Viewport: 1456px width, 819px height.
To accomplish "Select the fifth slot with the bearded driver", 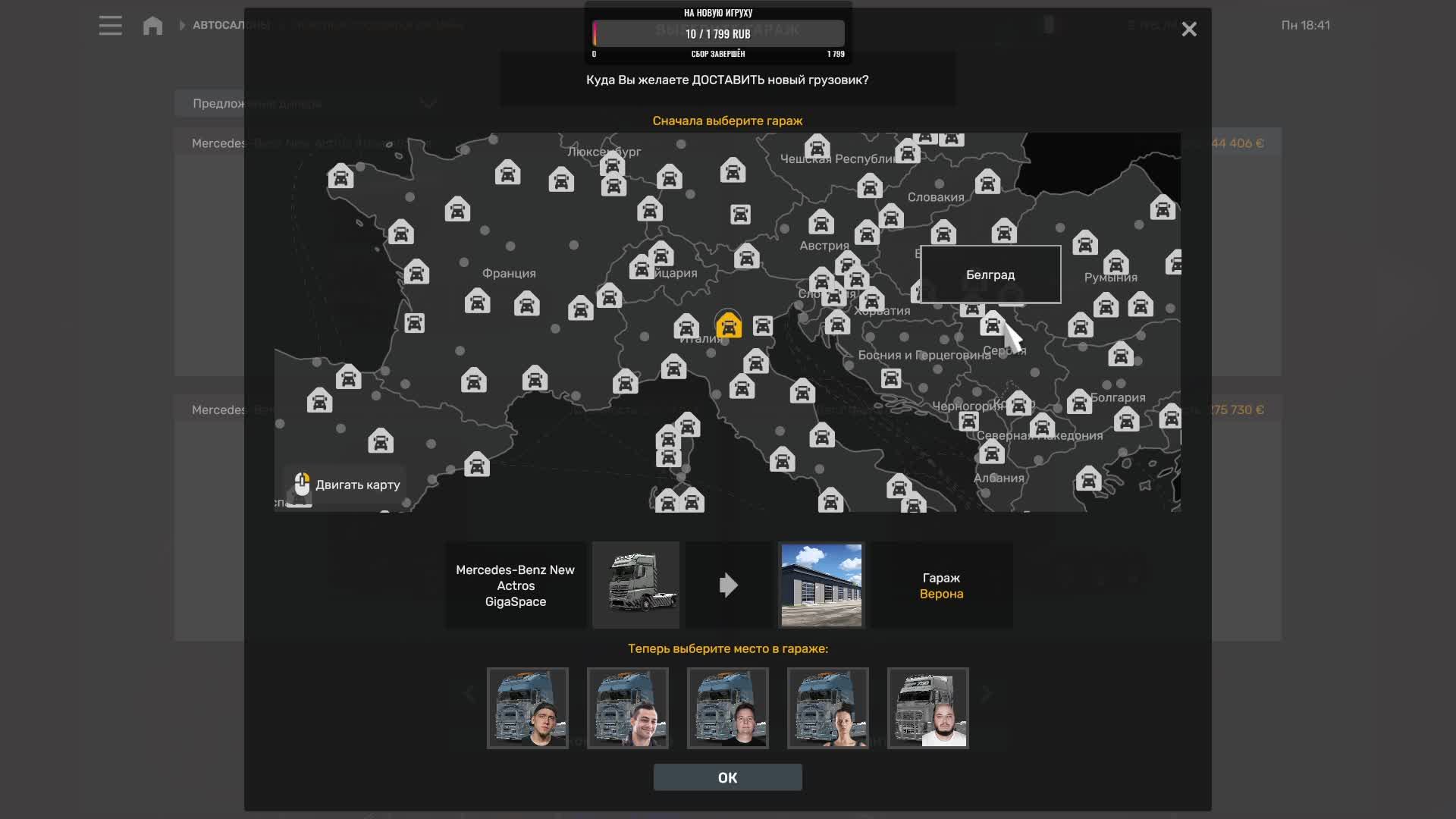I will [x=928, y=708].
